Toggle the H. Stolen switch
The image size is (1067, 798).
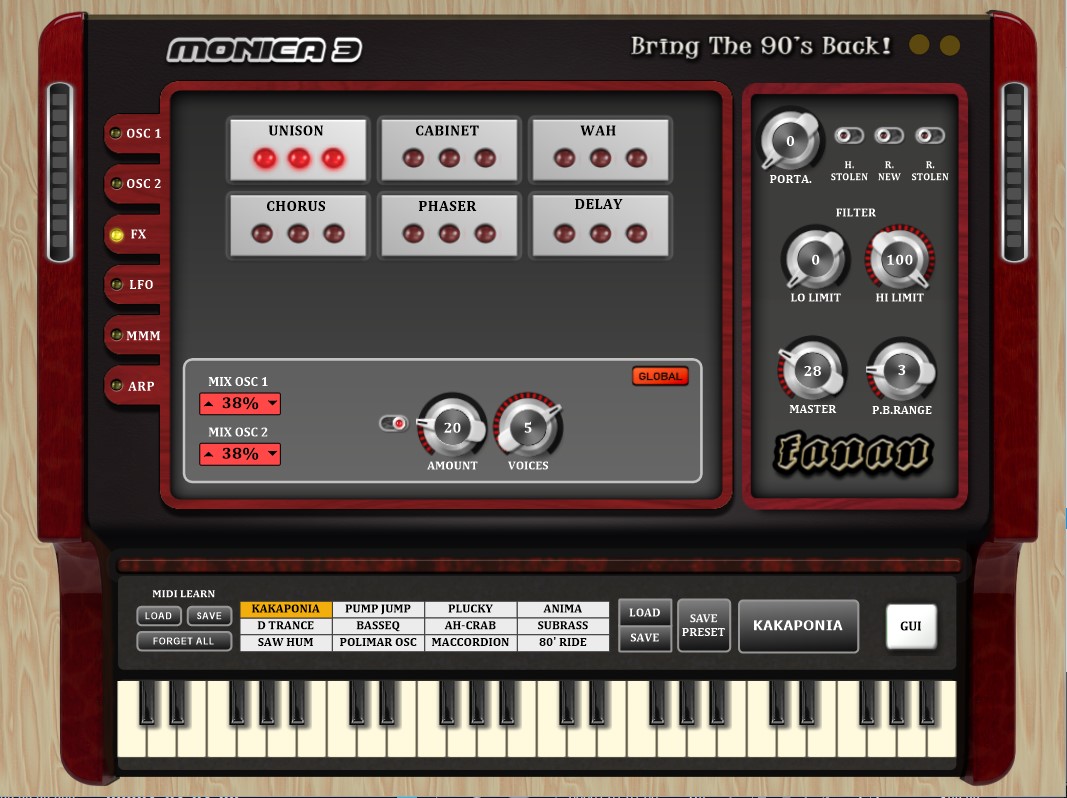point(849,136)
